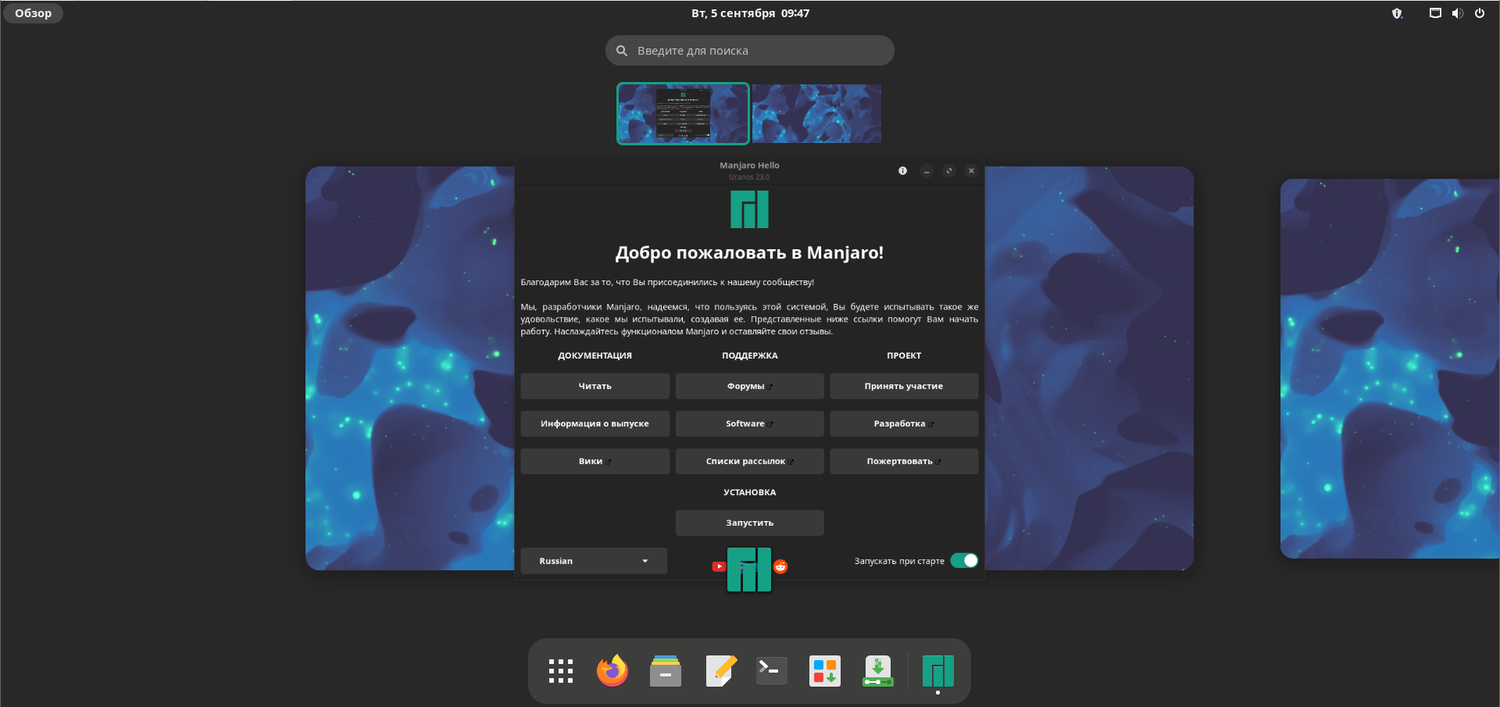Open the YouTube link icon

point(718,566)
